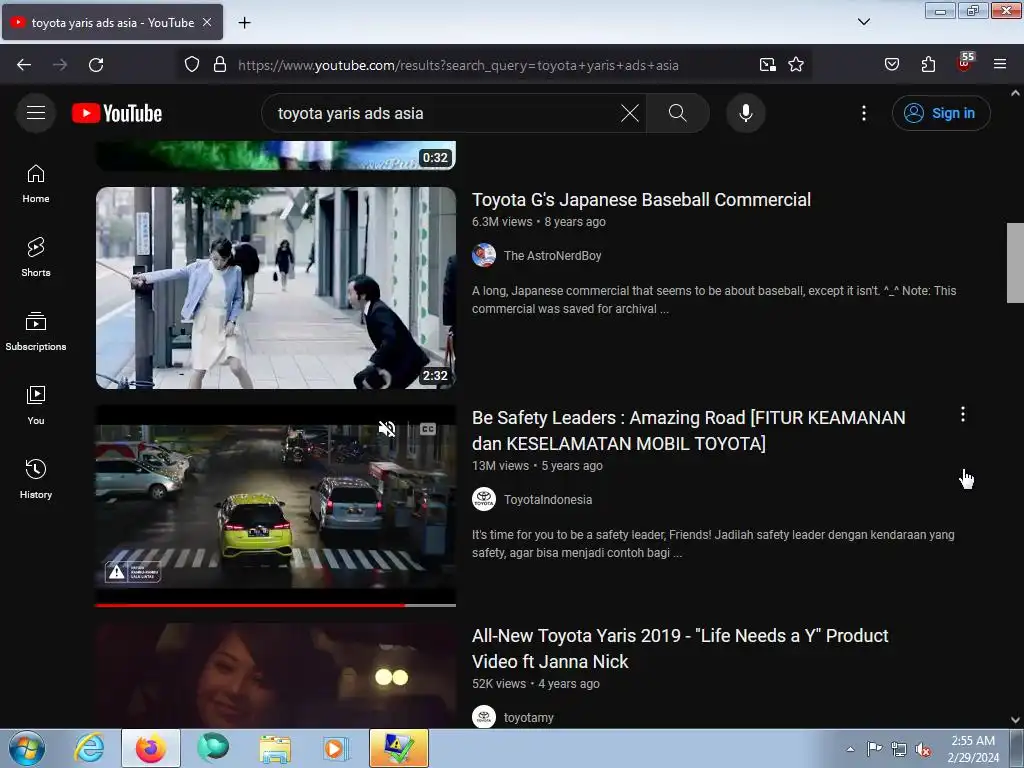The width and height of the screenshot is (1024, 768).
Task: Submit search with the magnifier button
Action: click(x=677, y=113)
